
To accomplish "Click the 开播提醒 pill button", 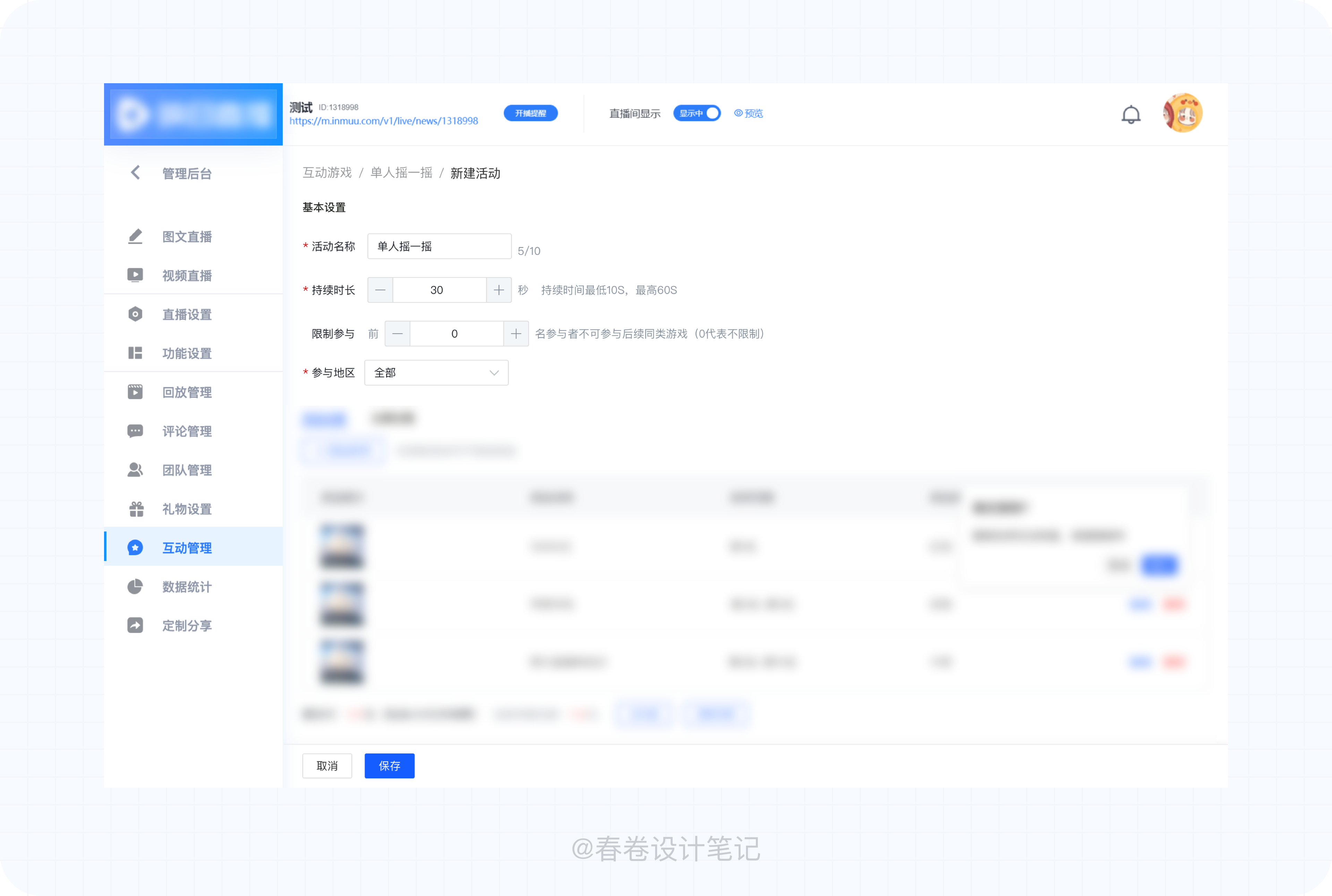I will click(530, 113).
